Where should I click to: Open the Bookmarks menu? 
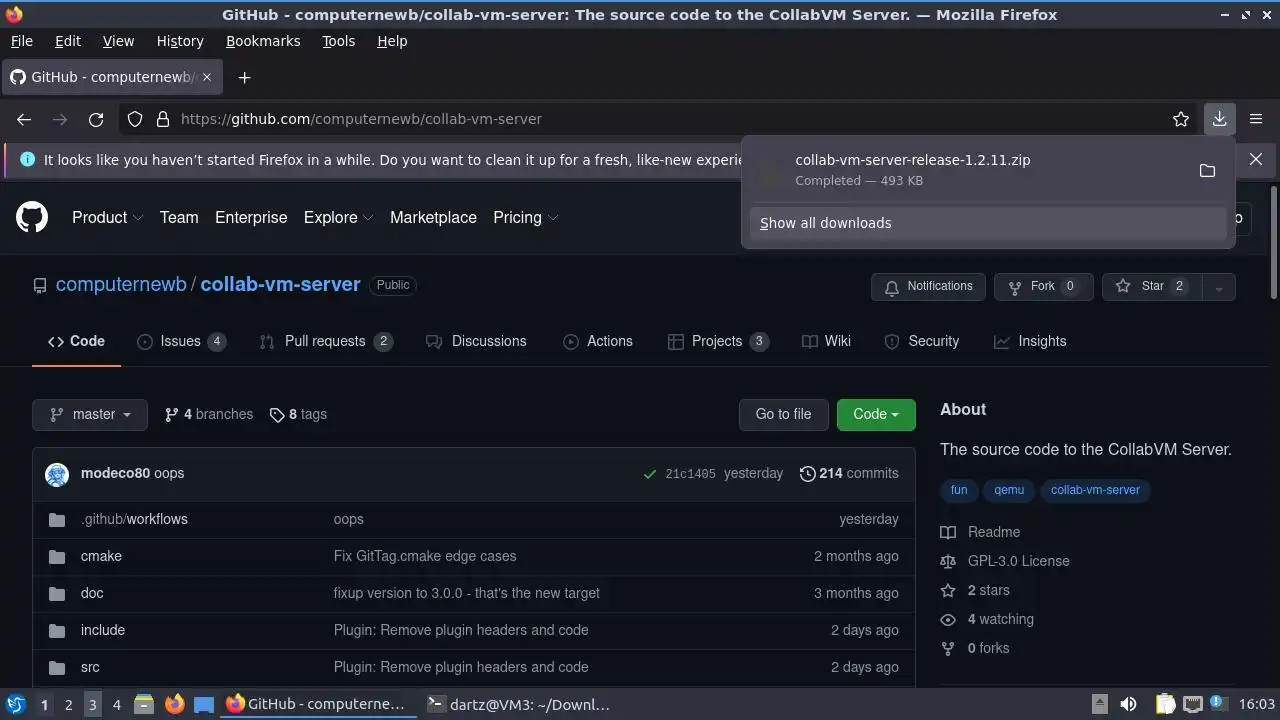263,41
